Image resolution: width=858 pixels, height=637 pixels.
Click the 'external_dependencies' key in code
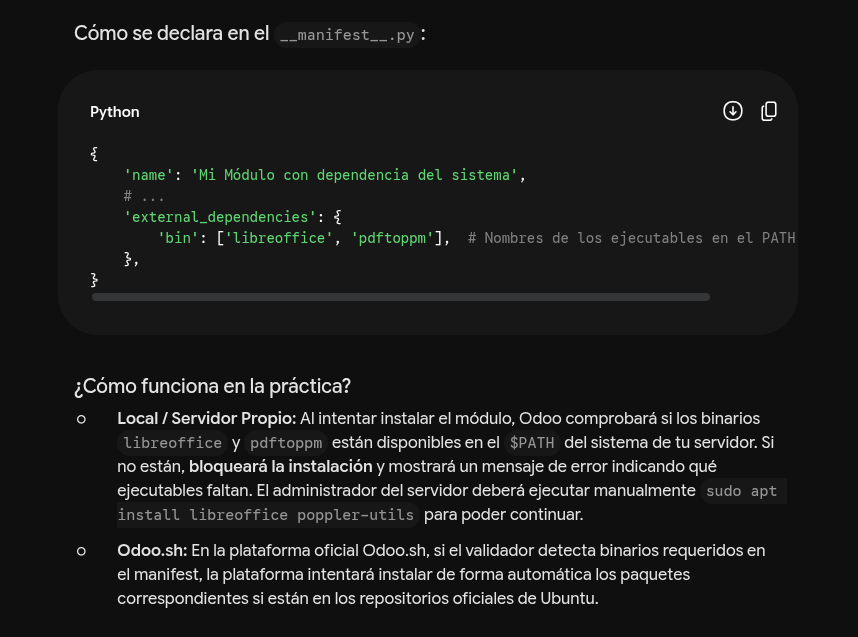point(220,217)
